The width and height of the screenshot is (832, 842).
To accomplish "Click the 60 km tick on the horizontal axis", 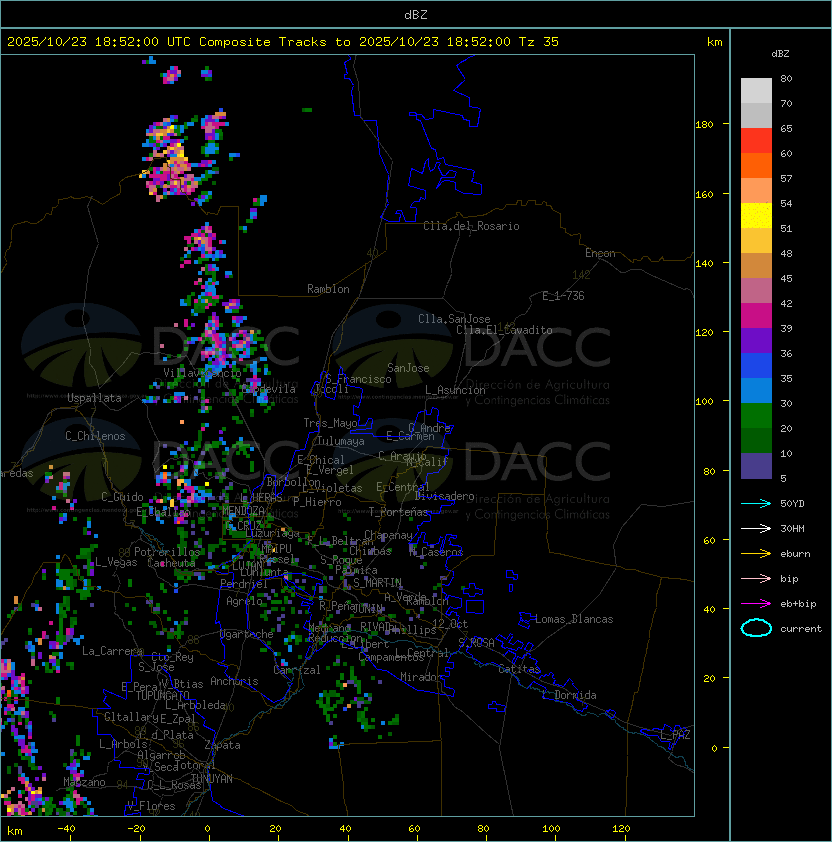I will pos(414,829).
